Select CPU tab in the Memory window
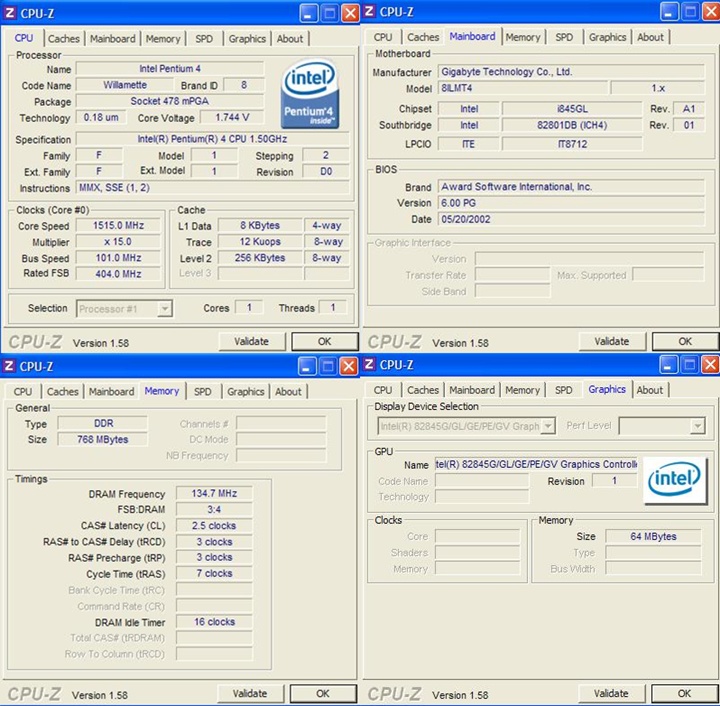 tap(23, 392)
